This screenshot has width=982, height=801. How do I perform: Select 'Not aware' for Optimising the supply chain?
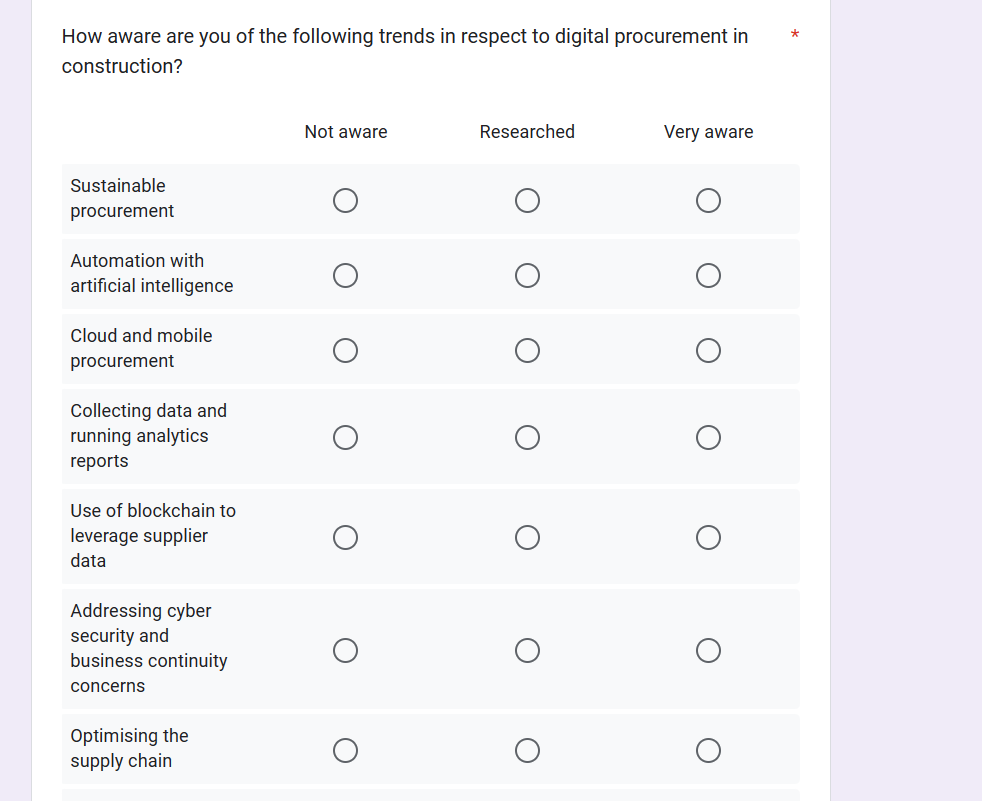click(346, 750)
